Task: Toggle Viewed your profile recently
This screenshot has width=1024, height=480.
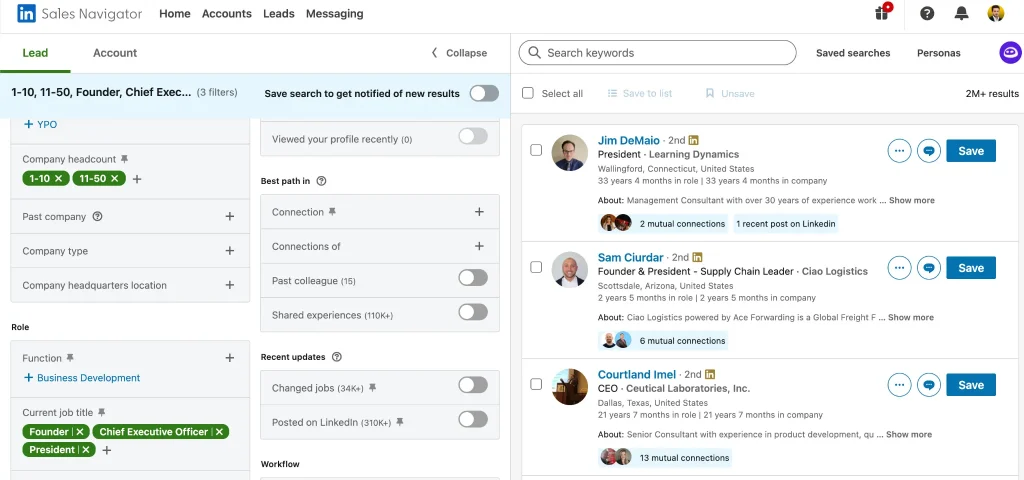Action: tap(473, 136)
